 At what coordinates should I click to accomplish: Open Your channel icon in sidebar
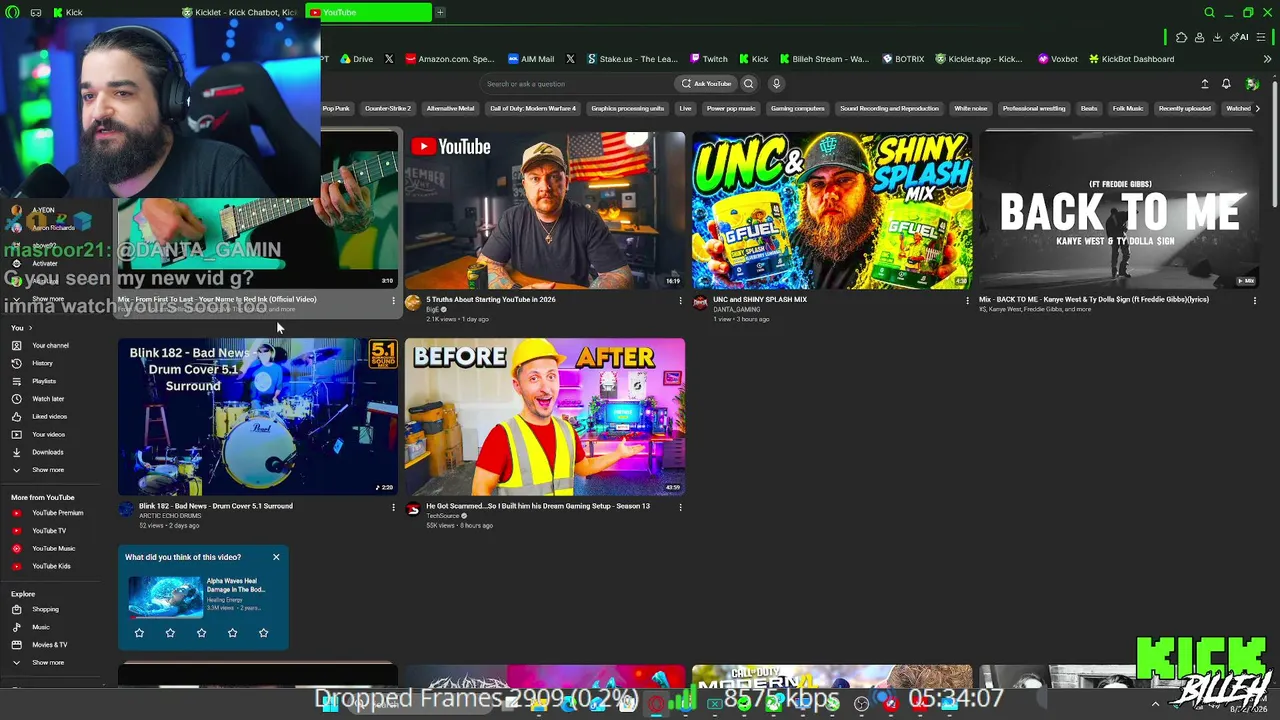click(16, 346)
